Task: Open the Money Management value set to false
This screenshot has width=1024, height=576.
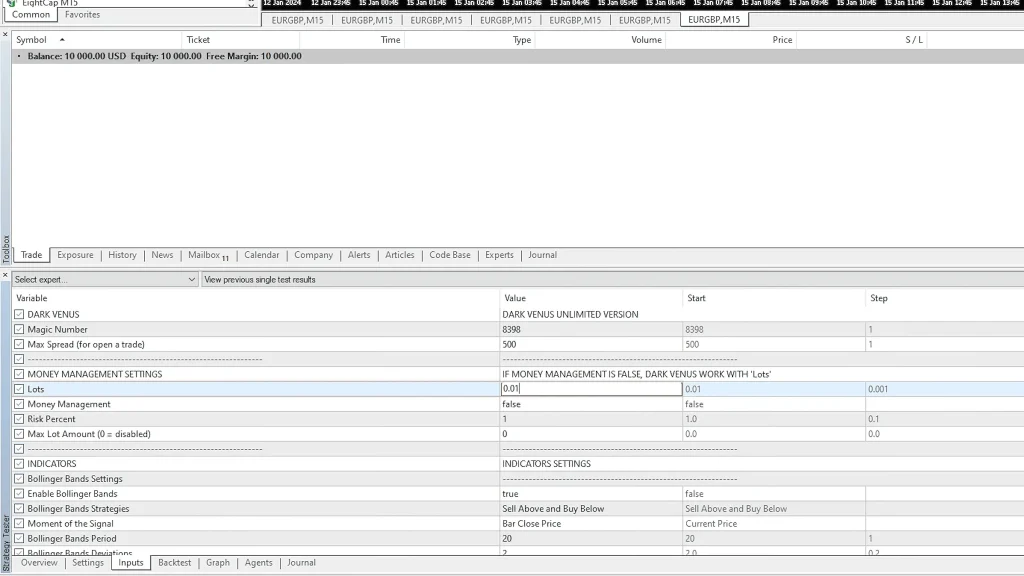Action: [x=590, y=404]
